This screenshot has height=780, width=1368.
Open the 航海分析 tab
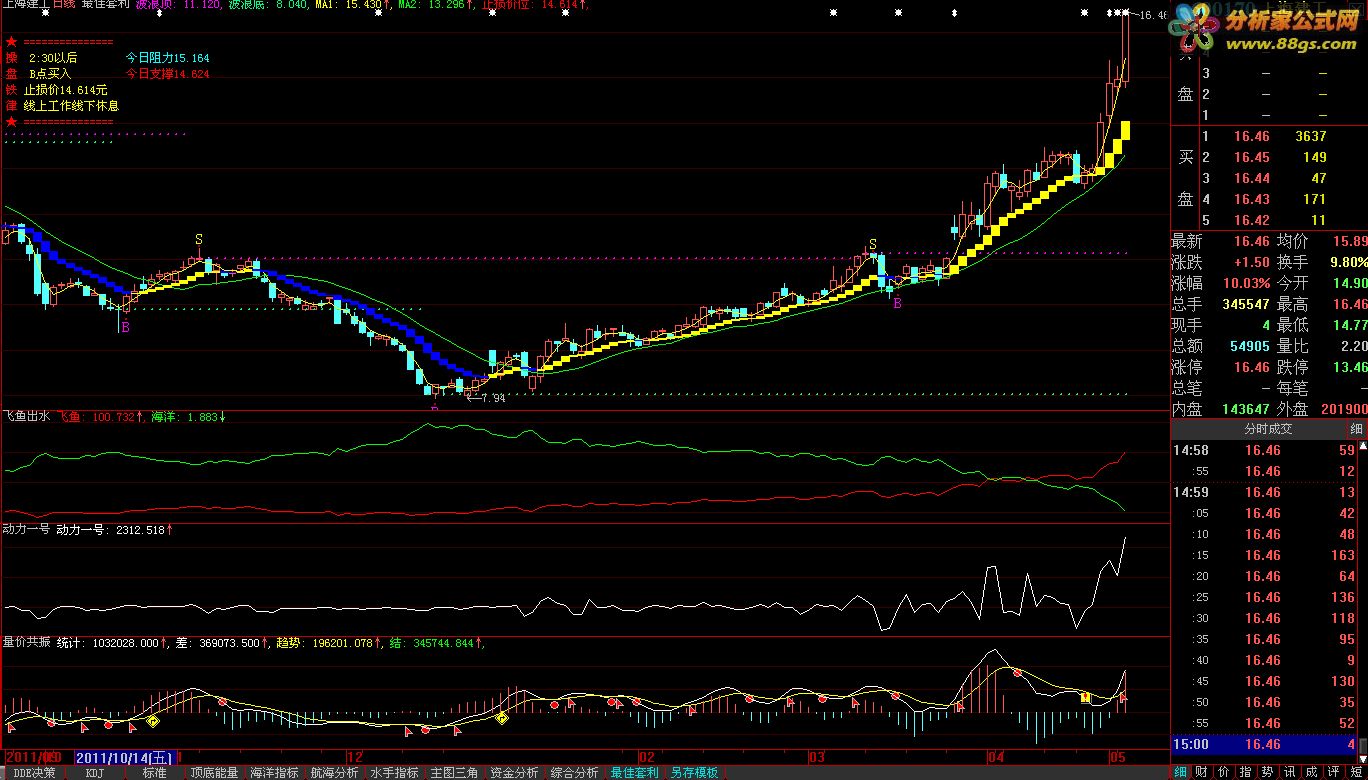click(x=334, y=773)
